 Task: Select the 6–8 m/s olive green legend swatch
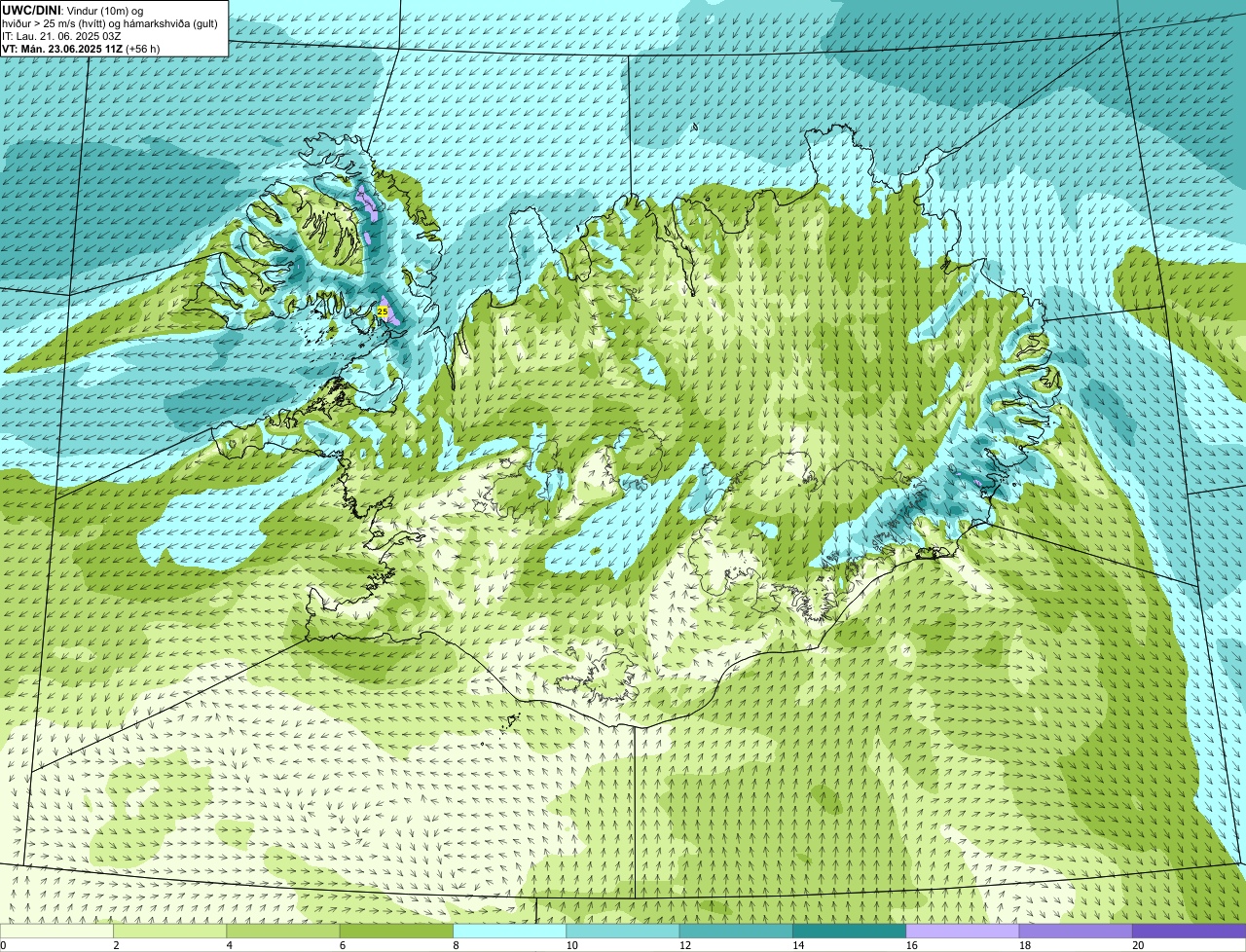[396, 931]
